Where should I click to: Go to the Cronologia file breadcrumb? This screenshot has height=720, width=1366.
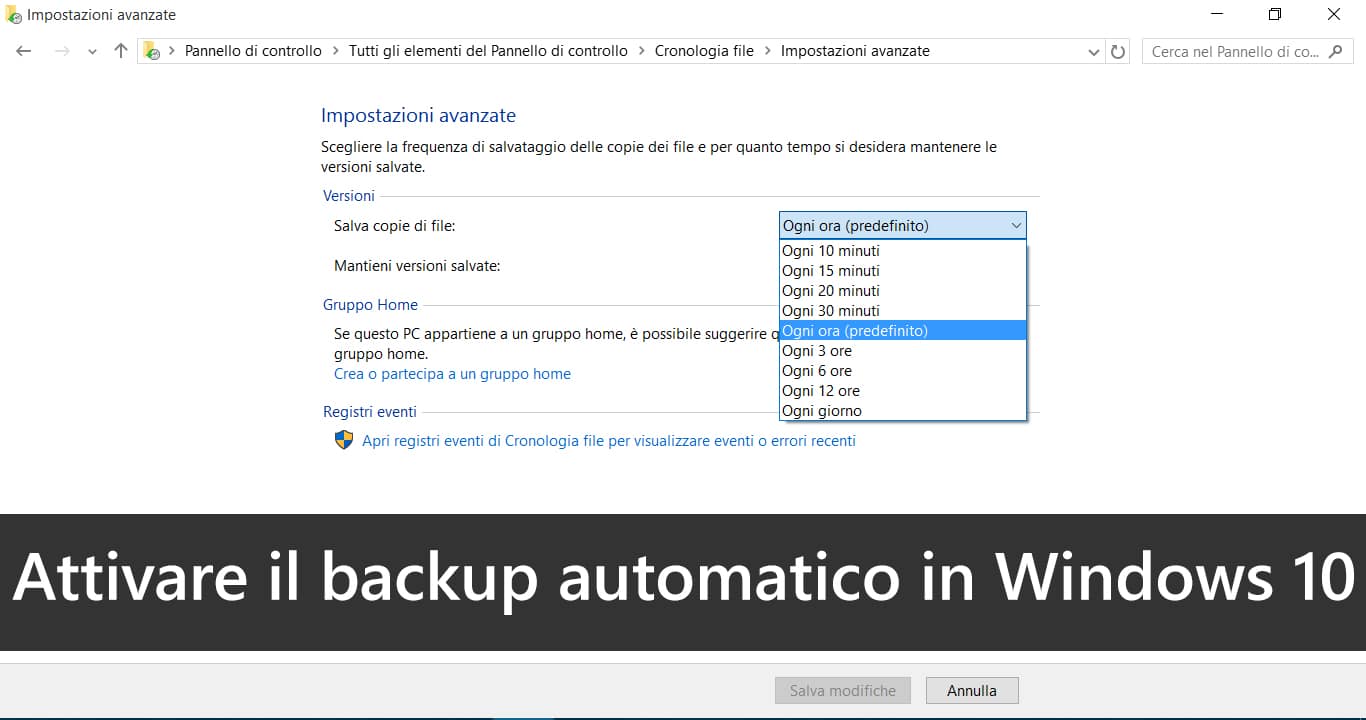point(704,50)
